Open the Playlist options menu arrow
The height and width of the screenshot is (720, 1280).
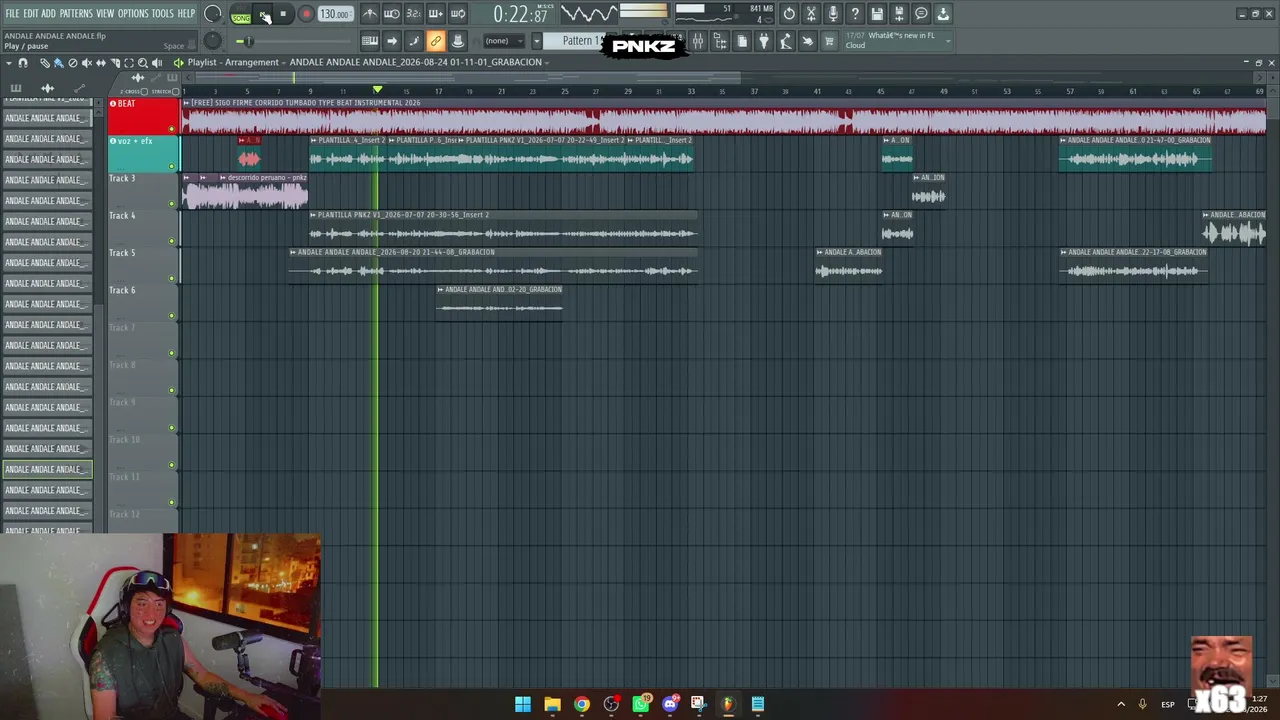[x=9, y=63]
